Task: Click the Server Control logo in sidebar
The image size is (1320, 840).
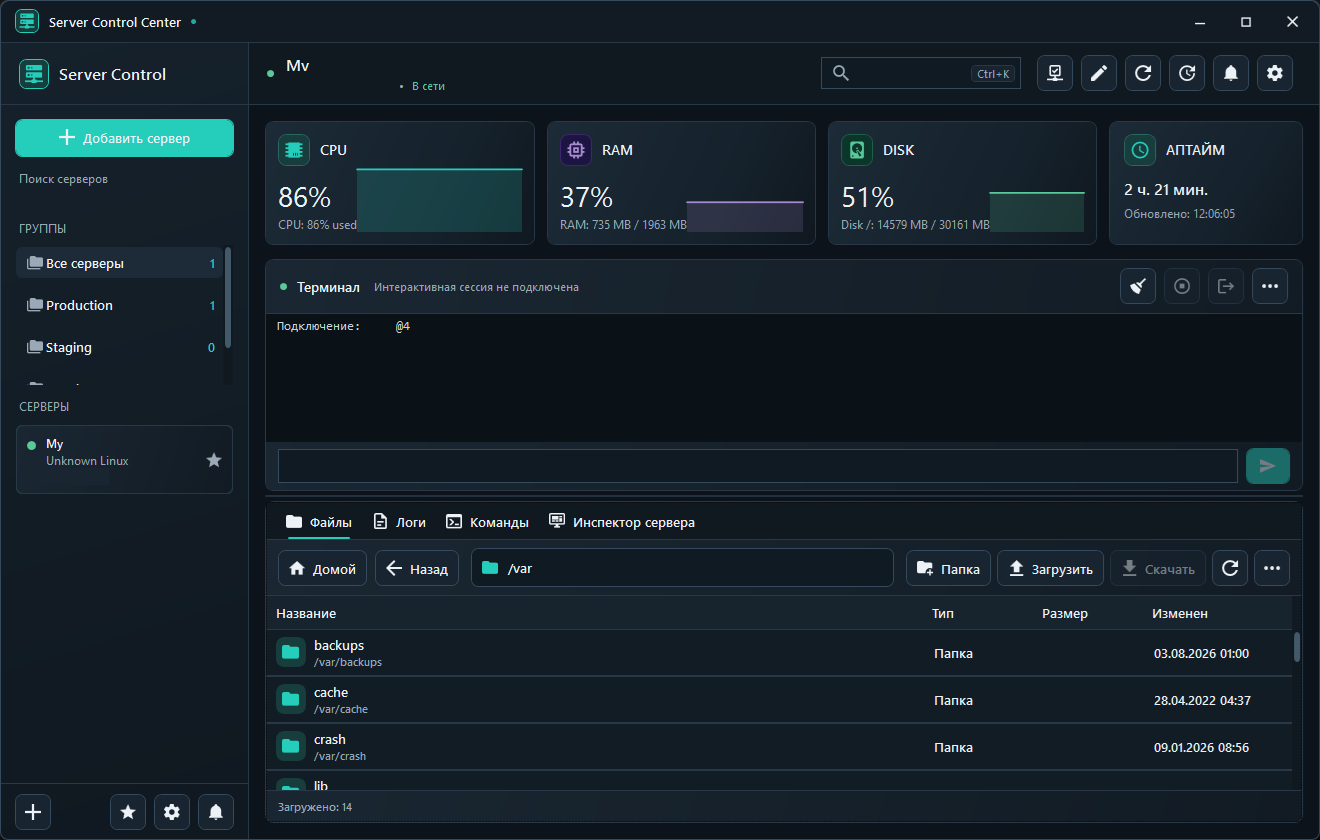Action: (x=35, y=74)
